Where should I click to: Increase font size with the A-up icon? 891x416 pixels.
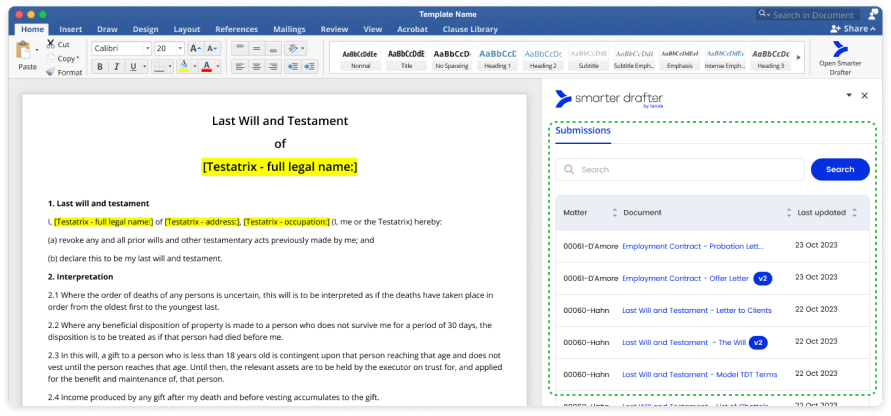click(x=195, y=48)
